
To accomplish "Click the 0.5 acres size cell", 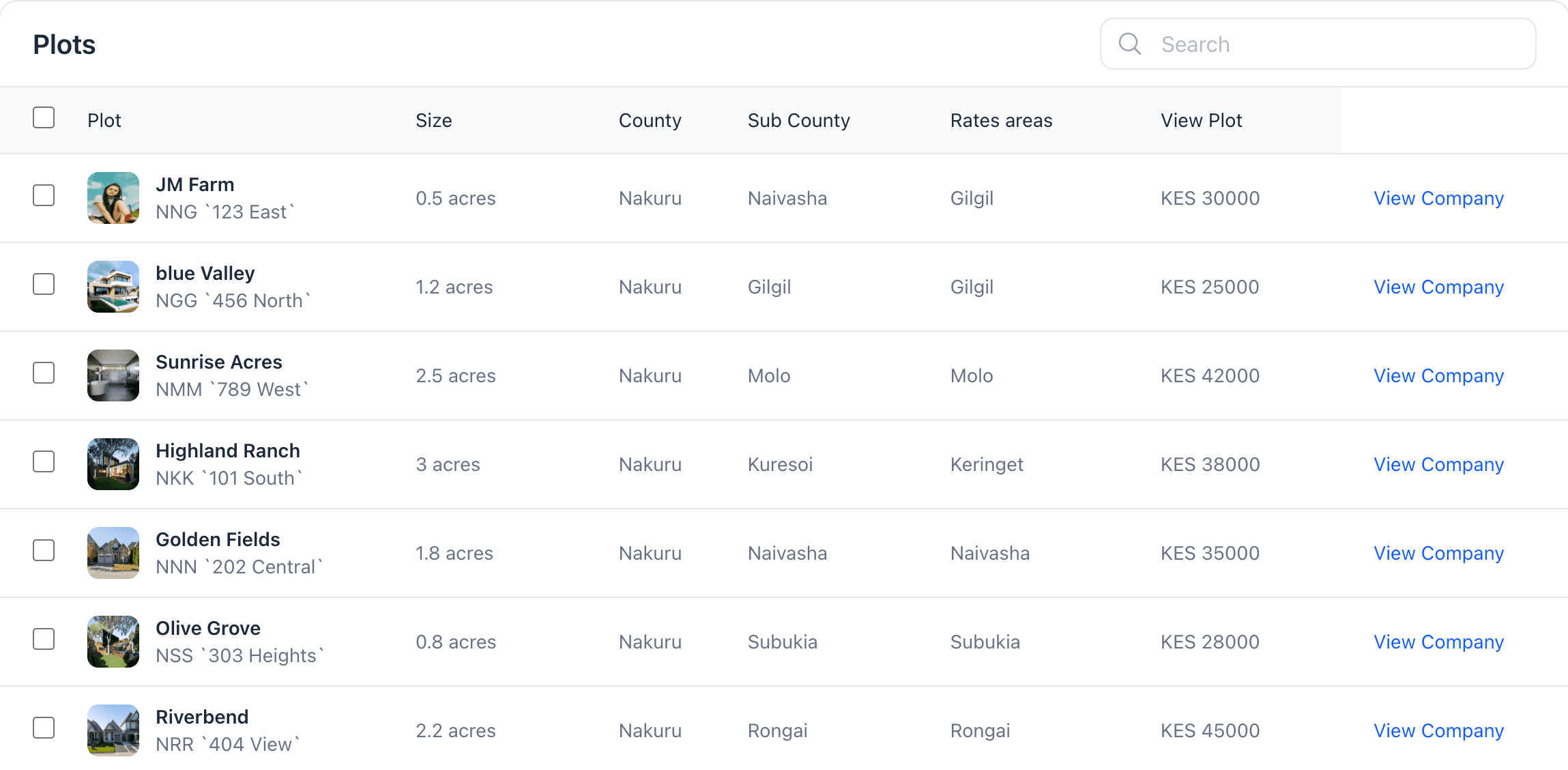I will tap(456, 198).
